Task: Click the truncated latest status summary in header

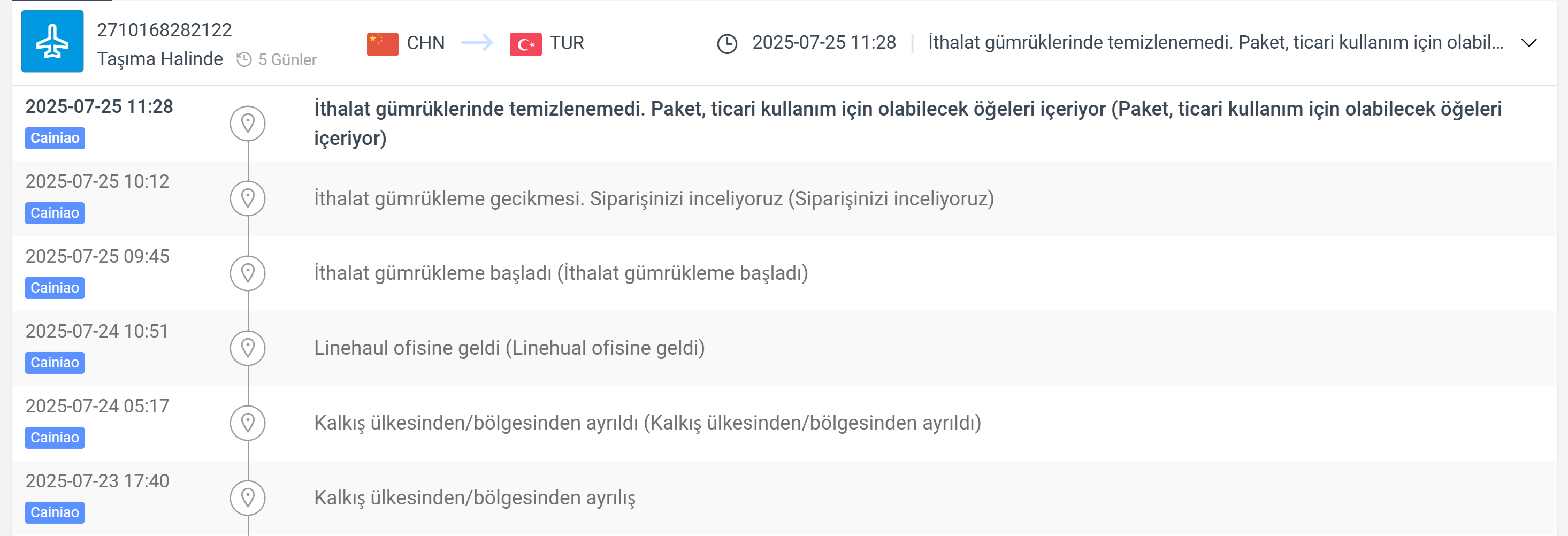Action: [x=1215, y=43]
